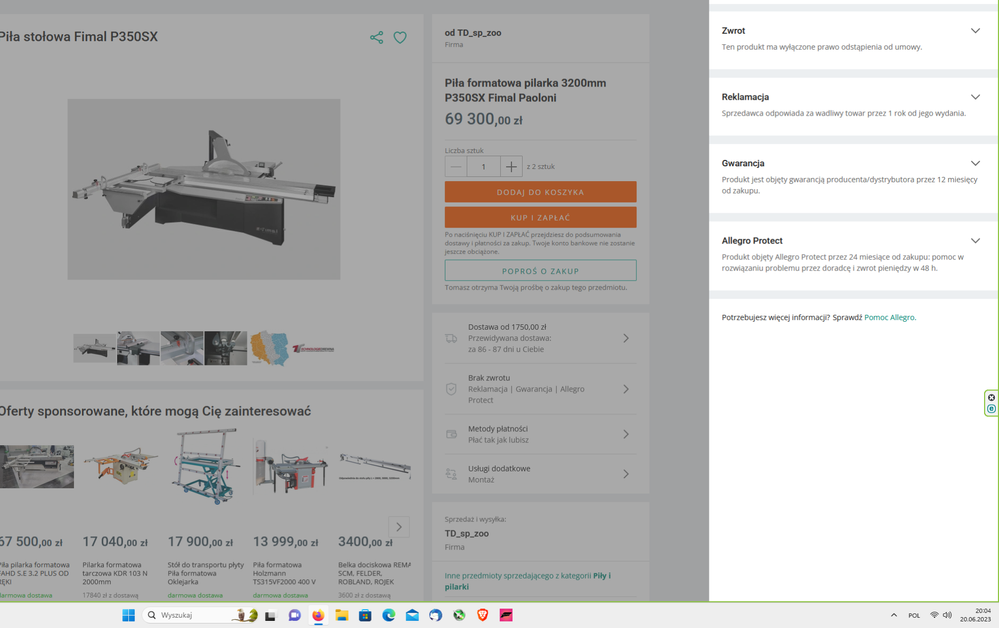
Task: Click the shield icon beside Brak zwrotu
Action: pos(451,389)
